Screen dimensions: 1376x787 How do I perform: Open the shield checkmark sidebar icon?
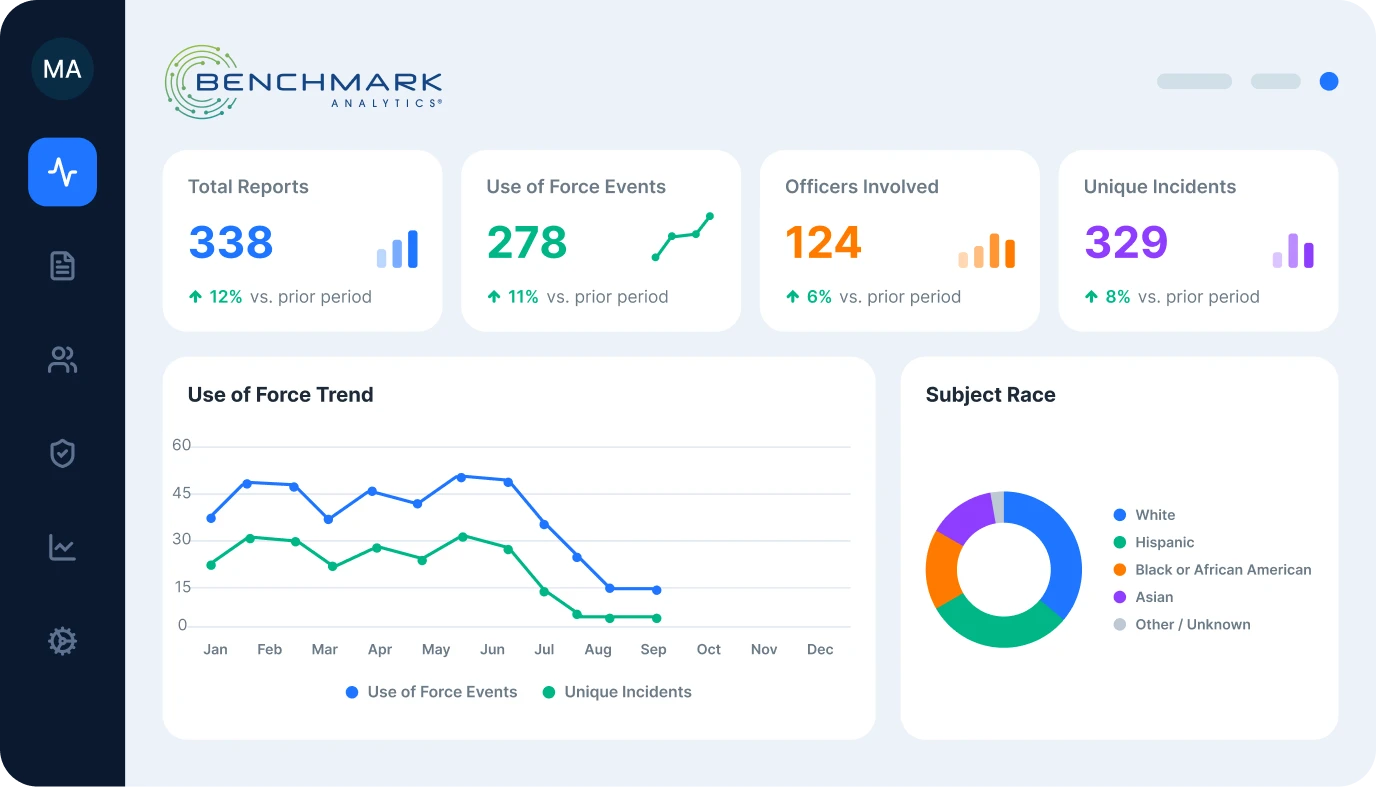pos(62,453)
